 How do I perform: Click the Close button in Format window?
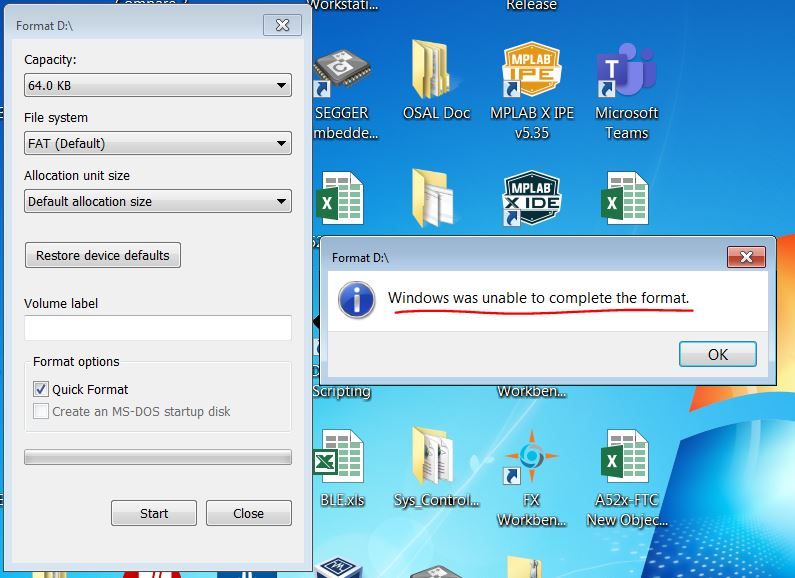[248, 513]
